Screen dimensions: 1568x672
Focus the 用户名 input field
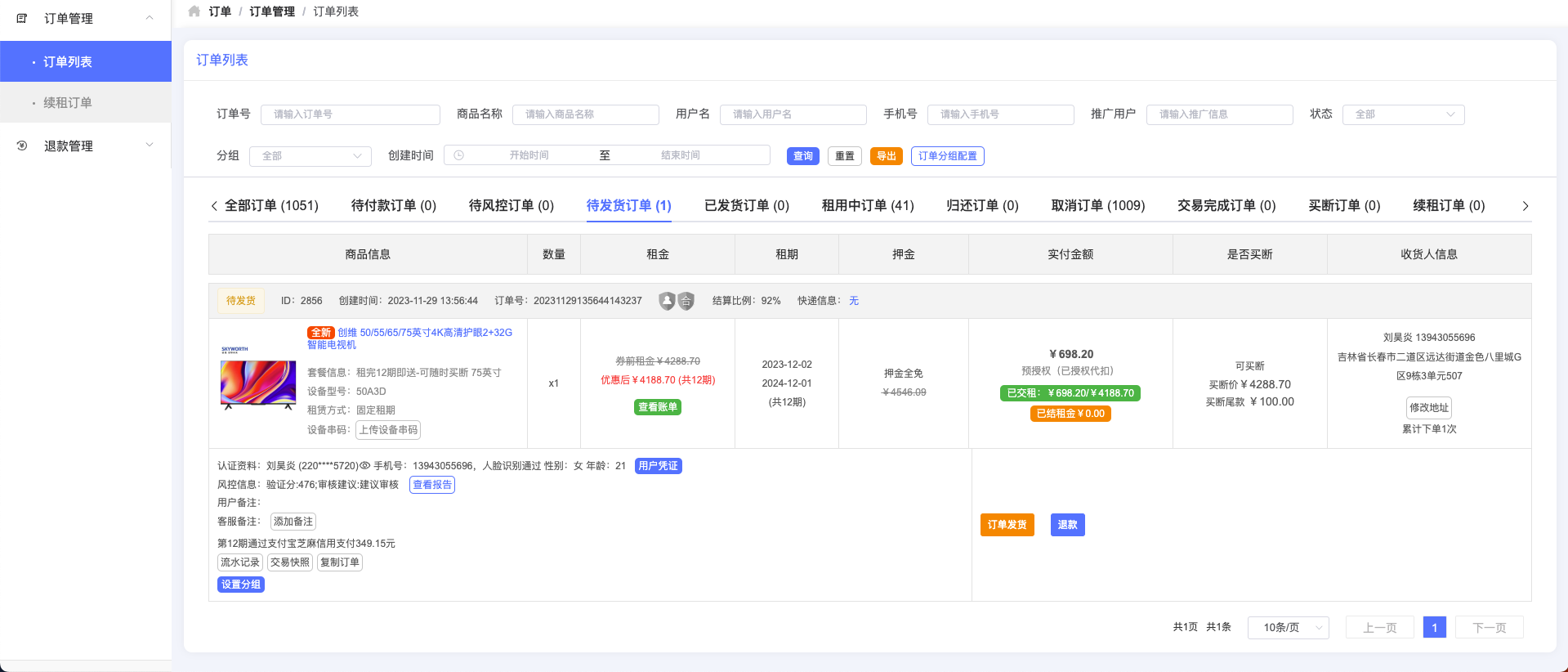click(x=793, y=114)
